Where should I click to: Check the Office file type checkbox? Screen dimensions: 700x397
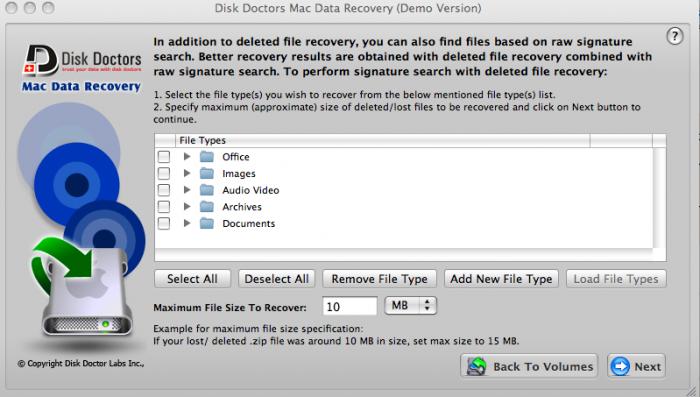164,157
